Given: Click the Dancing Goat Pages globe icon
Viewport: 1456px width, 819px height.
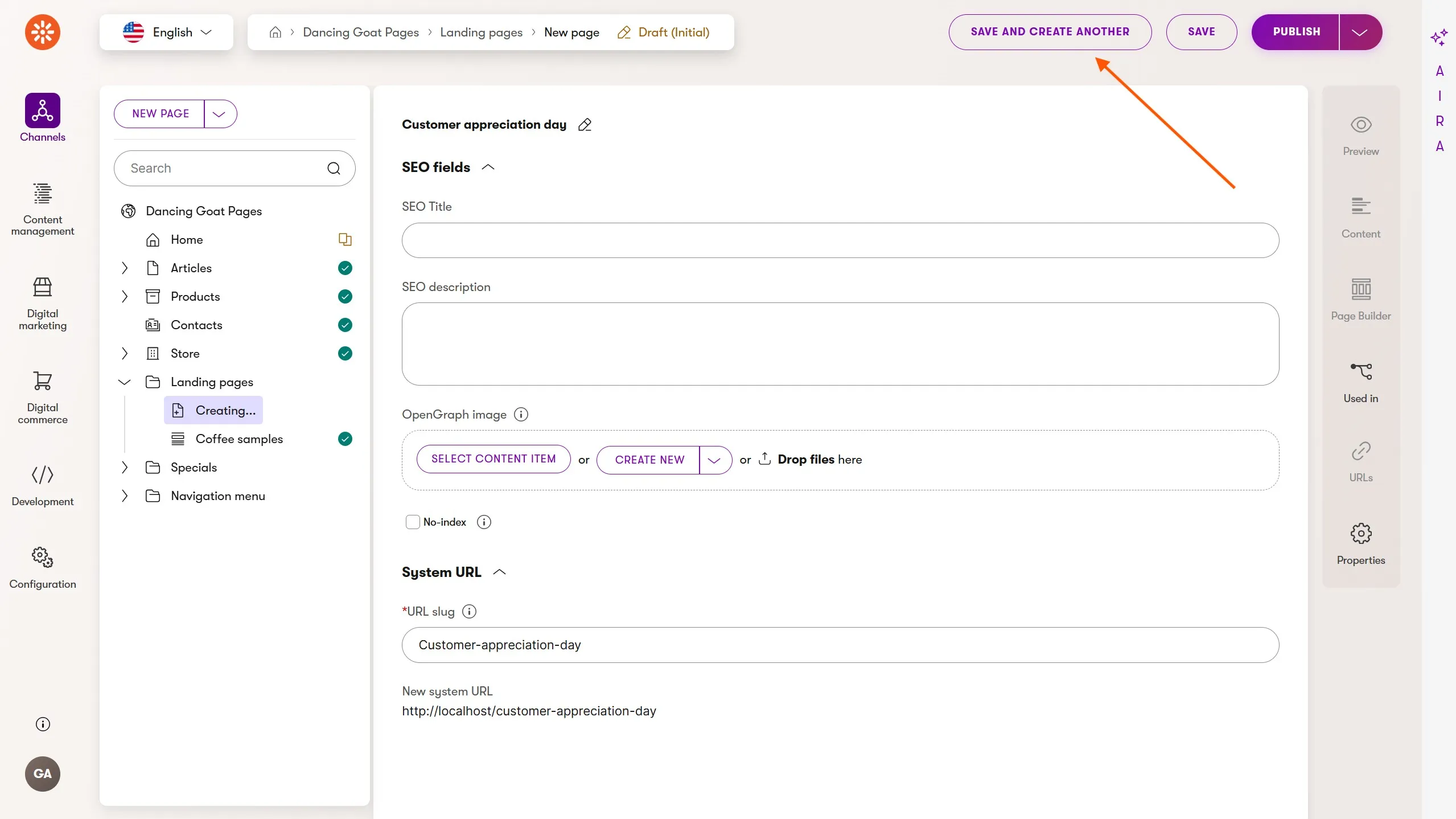Looking at the screenshot, I should [129, 211].
